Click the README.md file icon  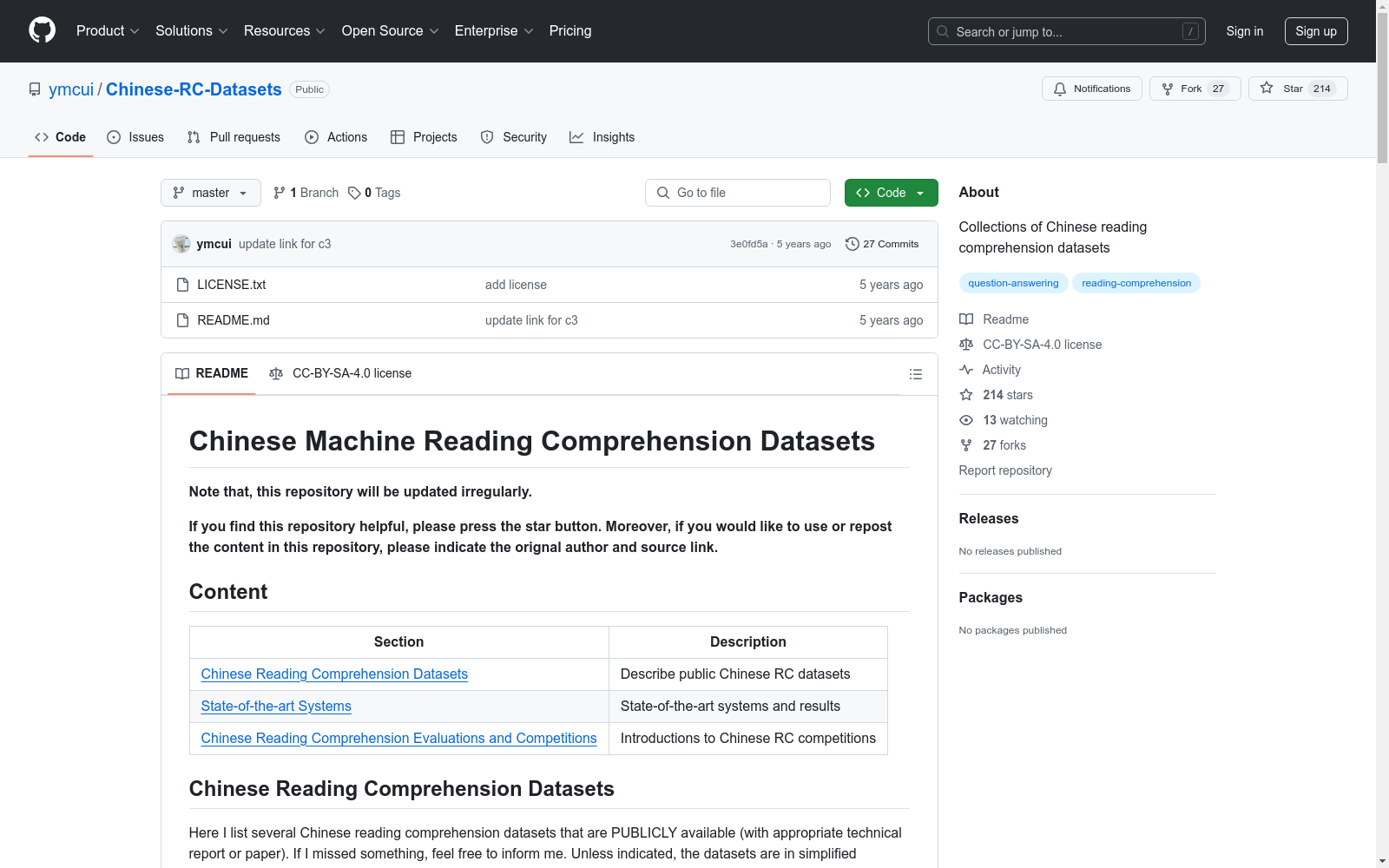182,320
